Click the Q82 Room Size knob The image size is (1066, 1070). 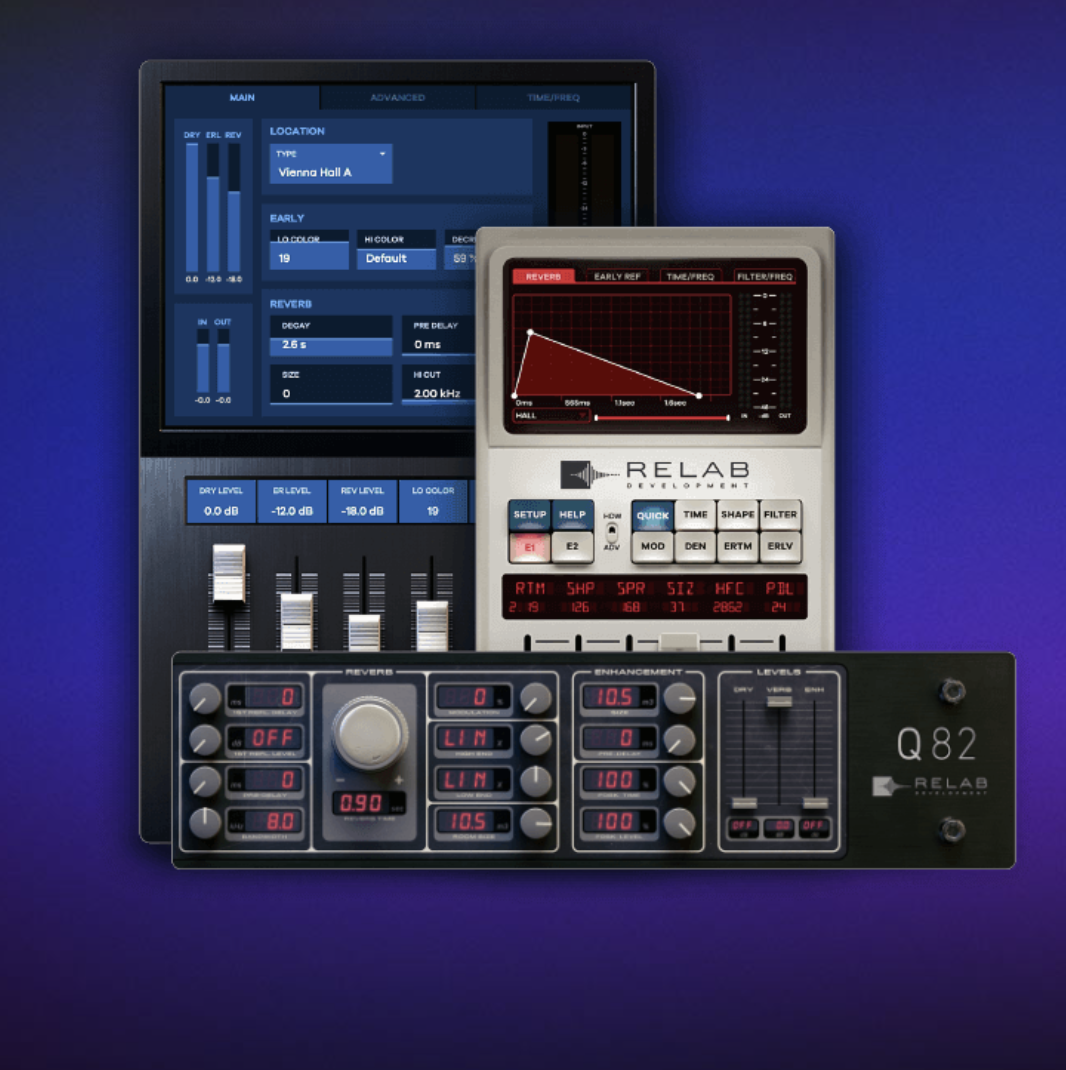pyautogui.click(x=536, y=823)
